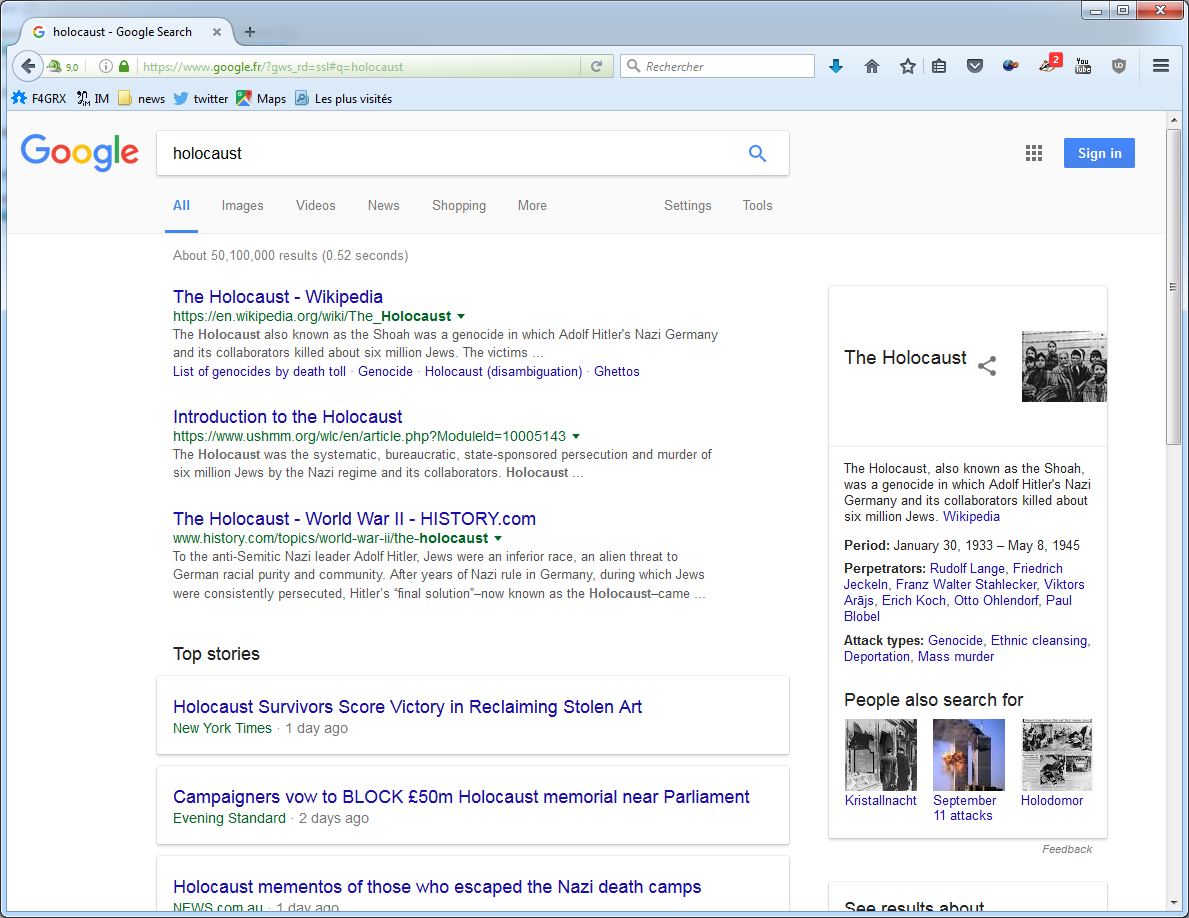Open the Firefox downloads arrow
1189x918 pixels.
tap(836, 67)
